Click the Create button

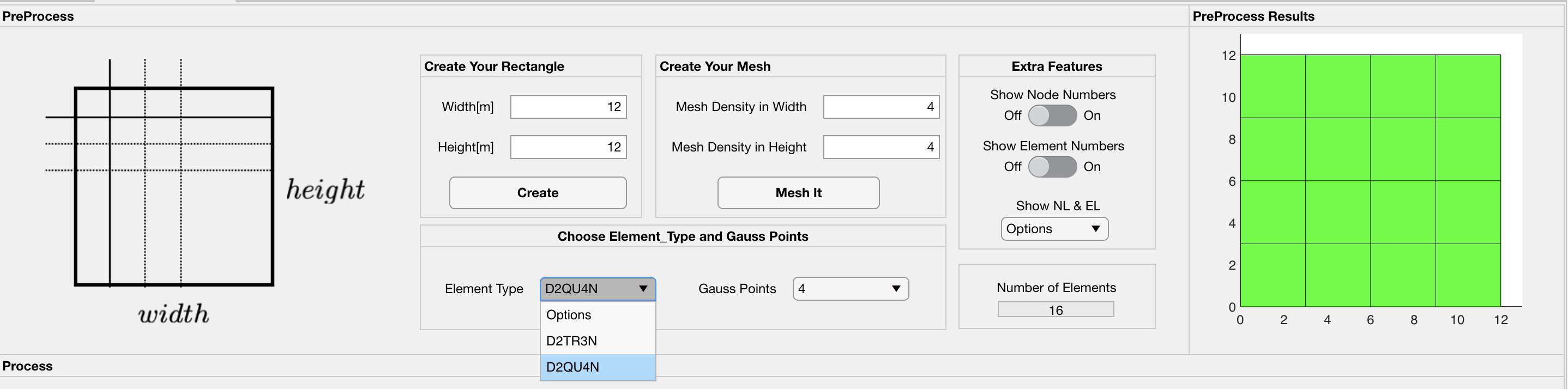coord(538,193)
